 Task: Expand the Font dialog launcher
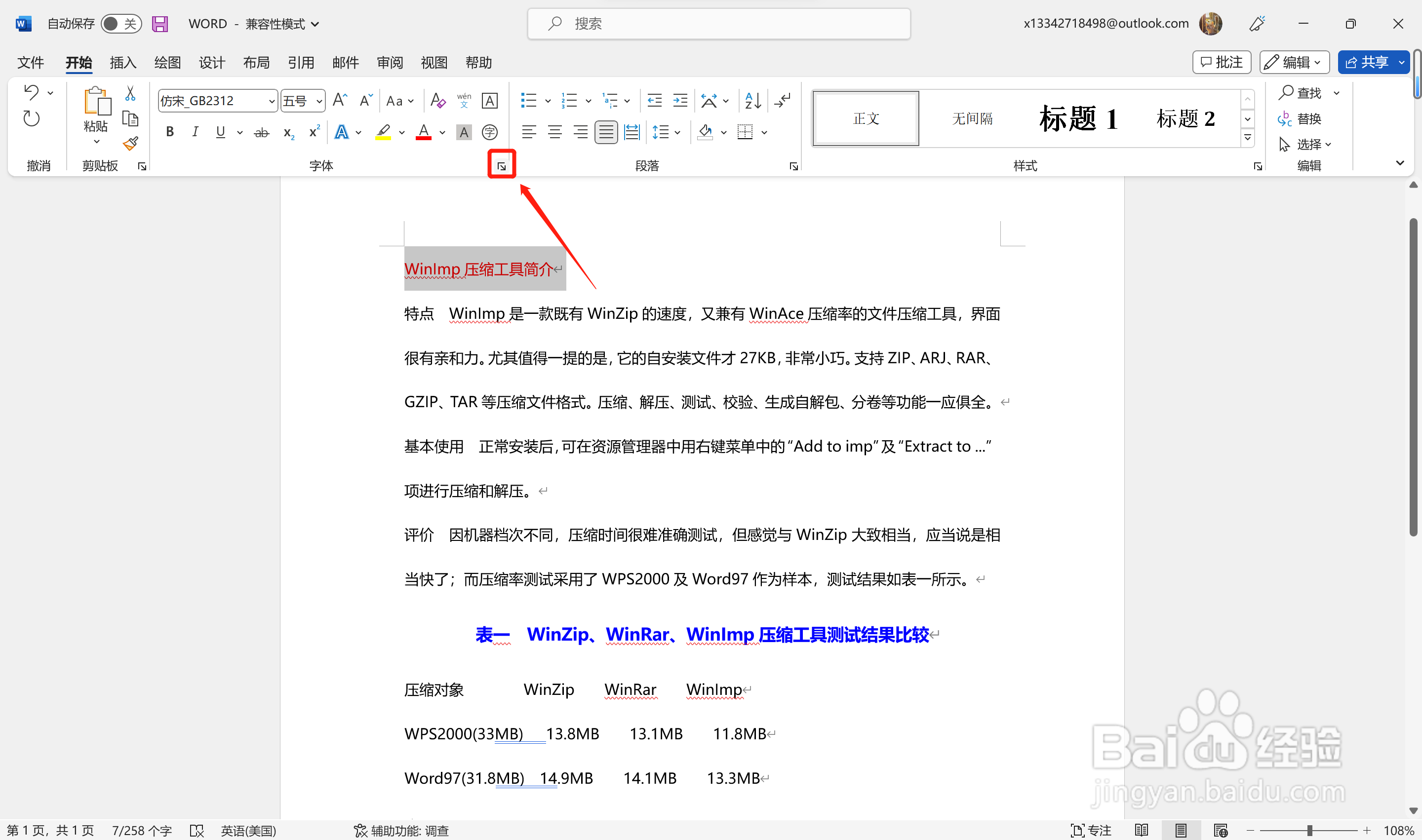[x=501, y=166]
